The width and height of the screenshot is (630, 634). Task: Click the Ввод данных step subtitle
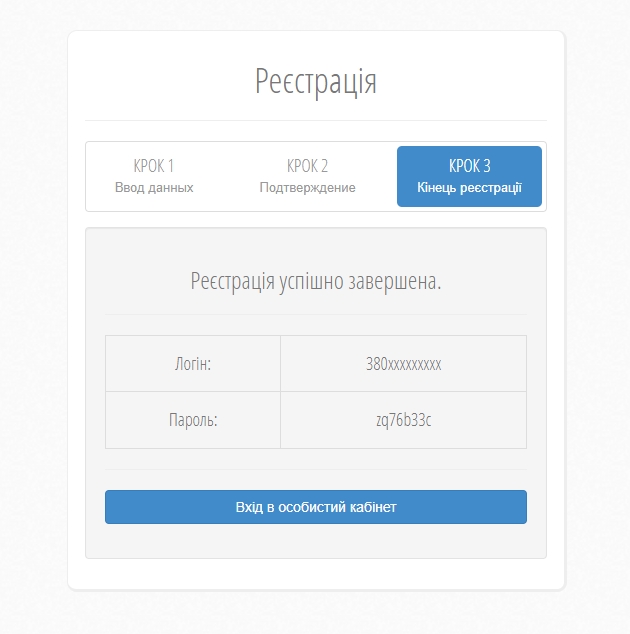154,188
